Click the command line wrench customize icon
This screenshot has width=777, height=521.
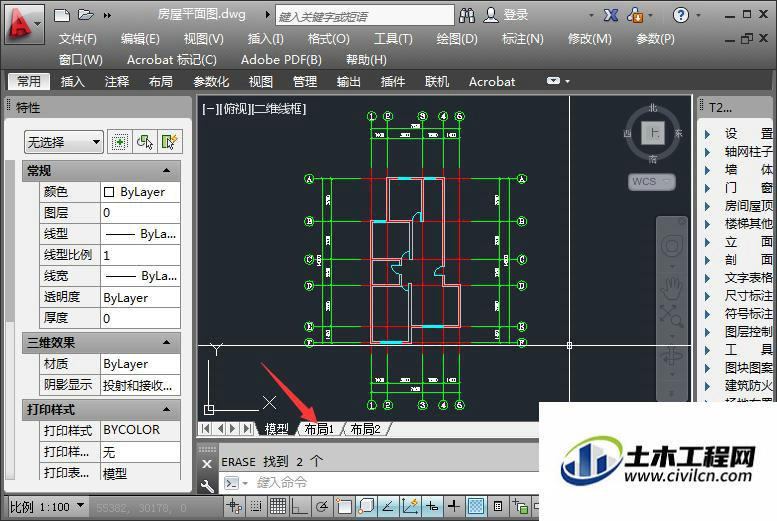point(207,485)
